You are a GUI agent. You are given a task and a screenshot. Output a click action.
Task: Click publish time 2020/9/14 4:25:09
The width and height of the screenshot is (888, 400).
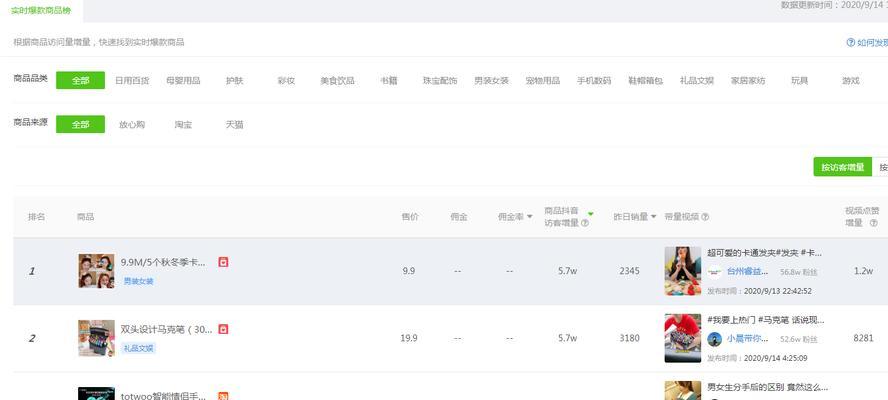[775, 358]
